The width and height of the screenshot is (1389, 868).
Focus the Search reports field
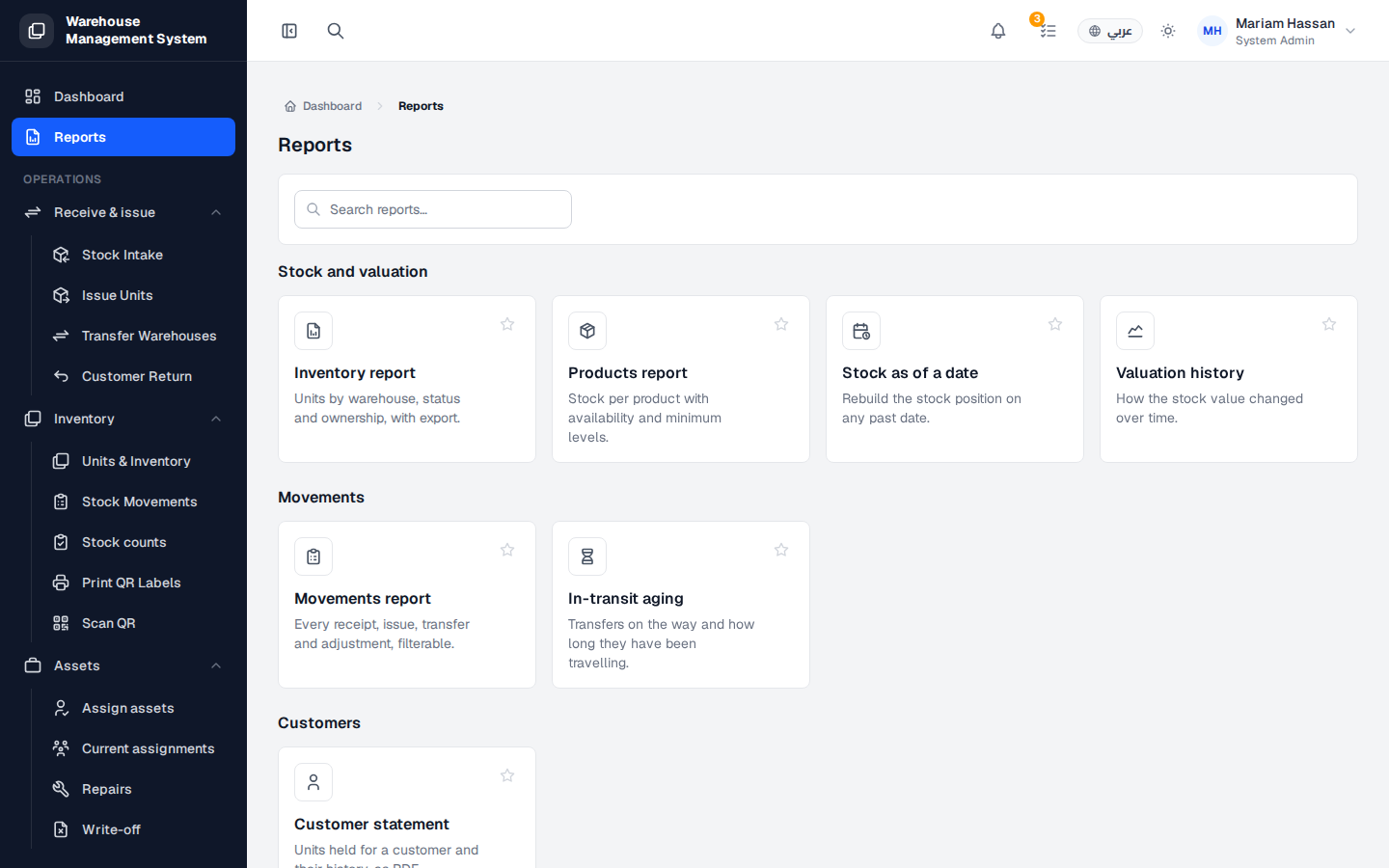tap(433, 209)
